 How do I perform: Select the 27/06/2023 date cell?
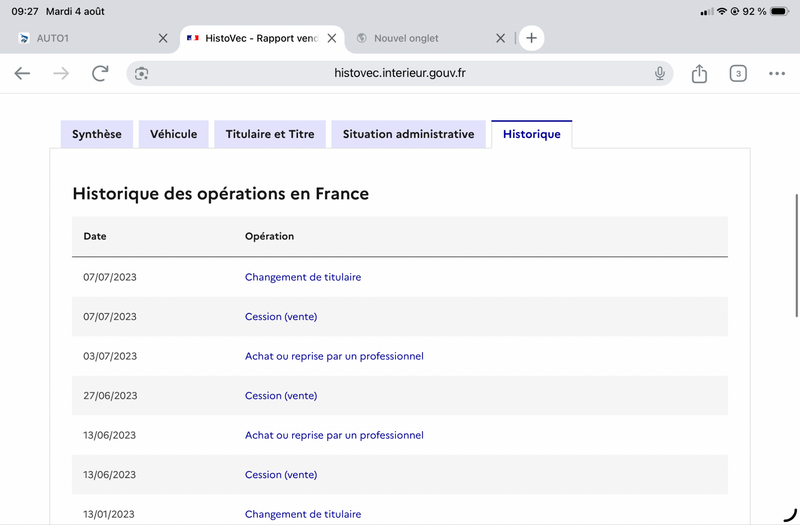tap(110, 395)
